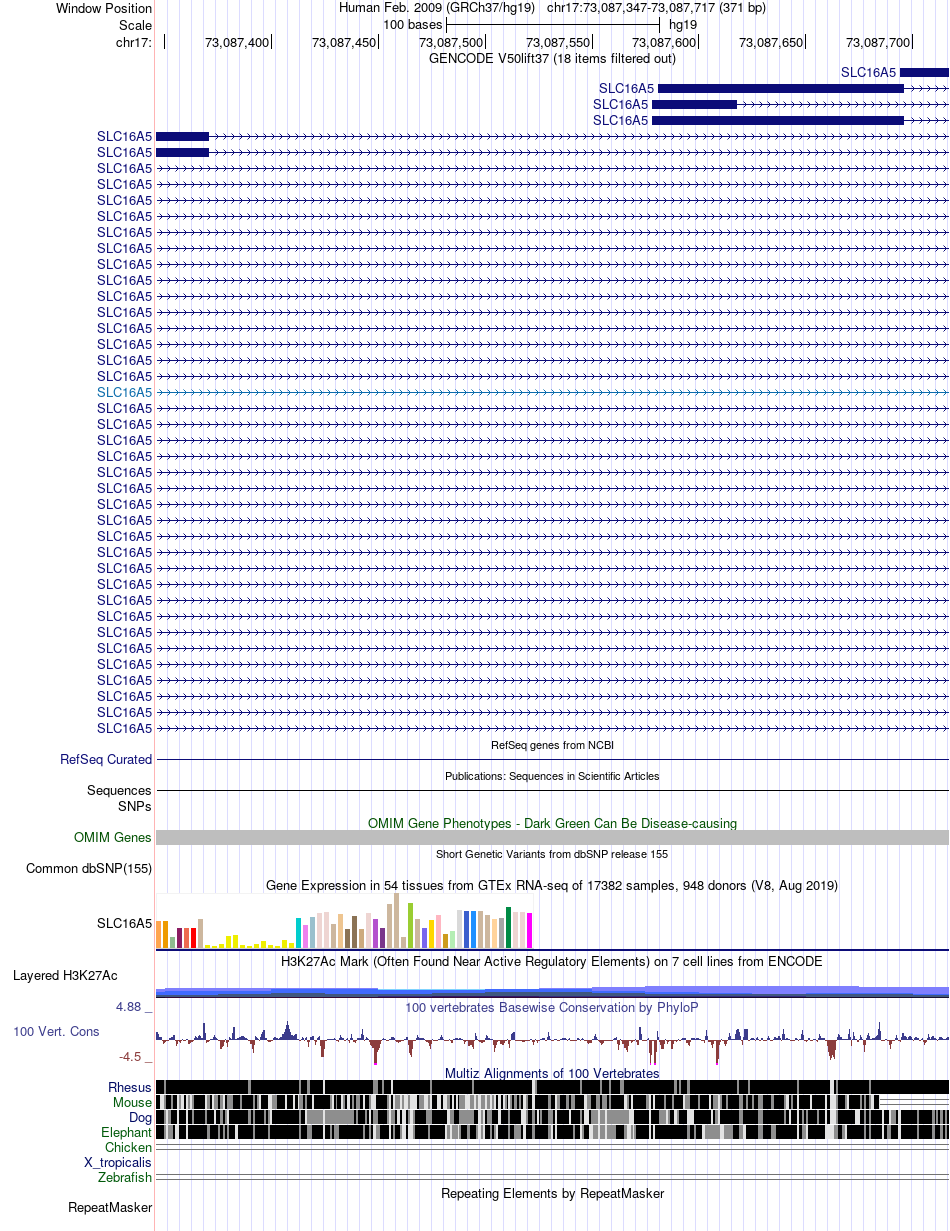Open Repeating Elements by RepeatMasker title
The width and height of the screenshot is (950, 1231).
point(552,1193)
